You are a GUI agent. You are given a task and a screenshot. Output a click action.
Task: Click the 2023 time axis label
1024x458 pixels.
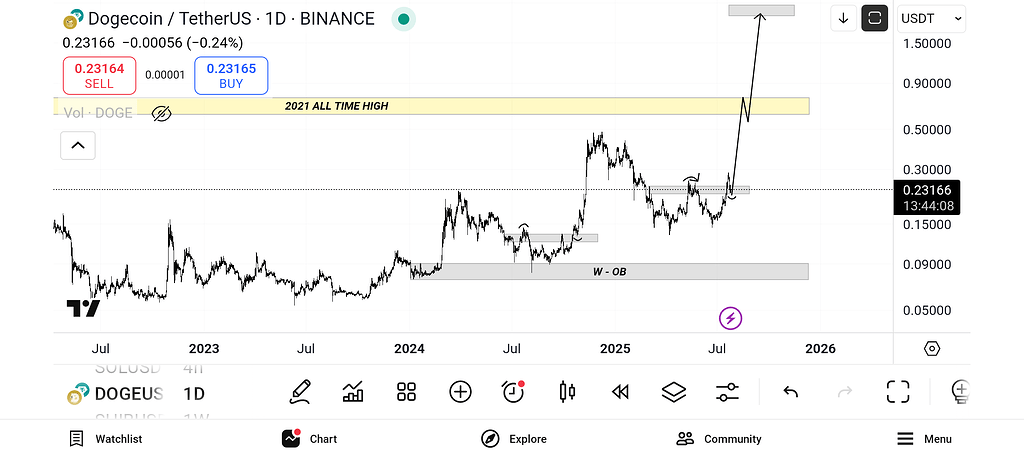(204, 349)
